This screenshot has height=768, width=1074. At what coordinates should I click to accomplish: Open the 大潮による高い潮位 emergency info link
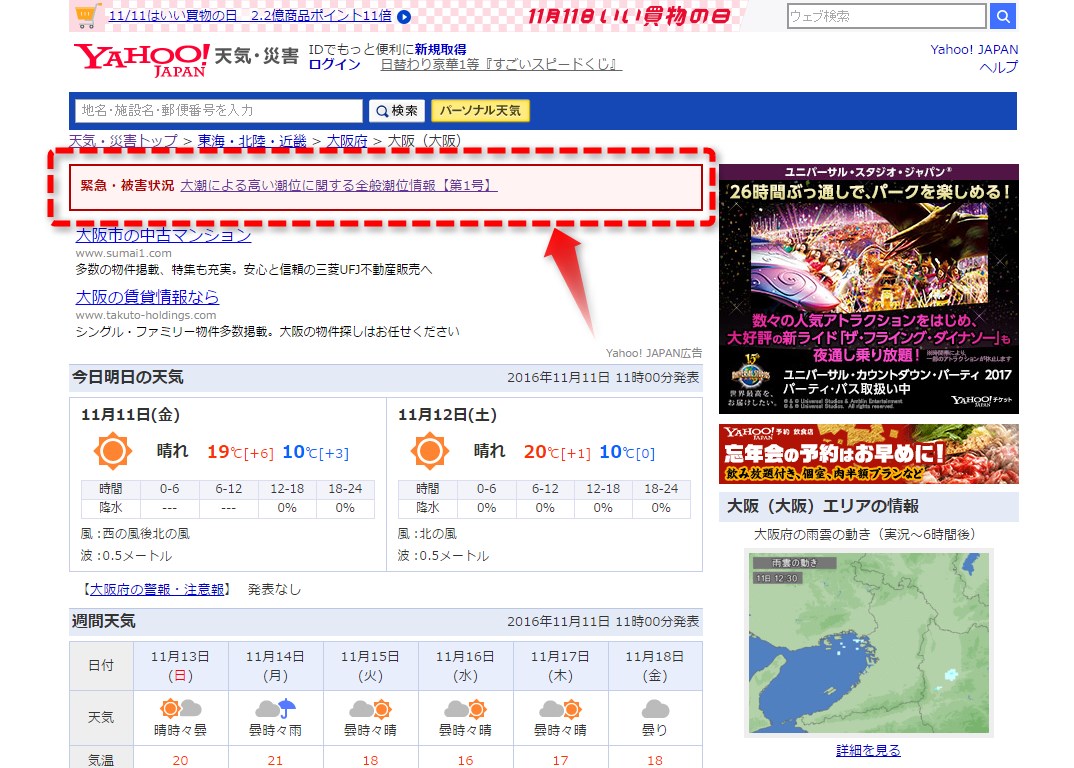coord(339,186)
